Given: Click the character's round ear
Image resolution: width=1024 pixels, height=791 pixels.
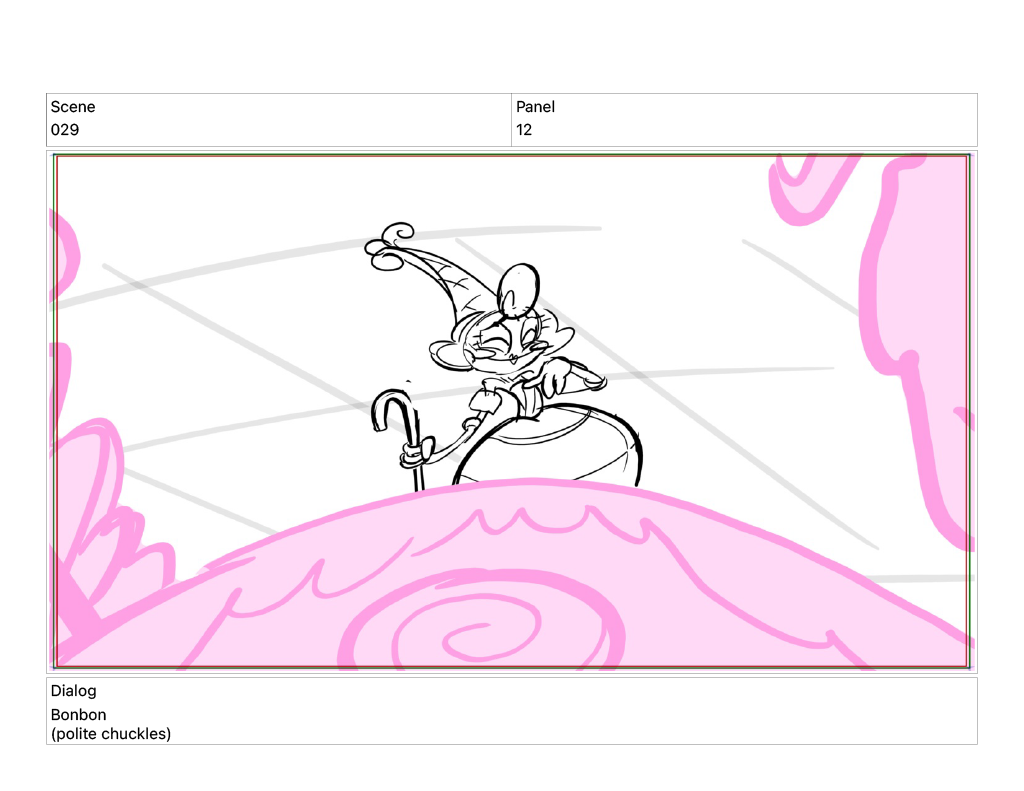Looking at the screenshot, I should [518, 289].
